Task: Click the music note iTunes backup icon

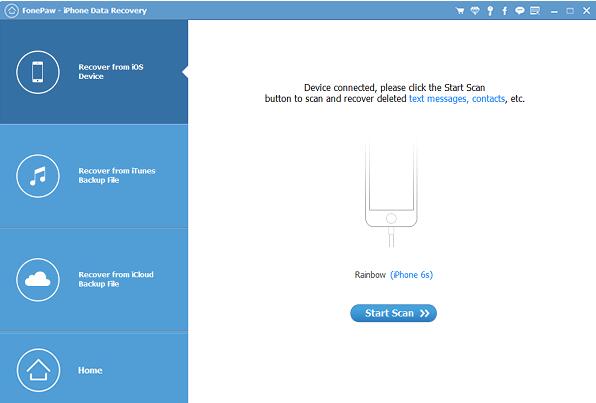Action: pos(38,176)
